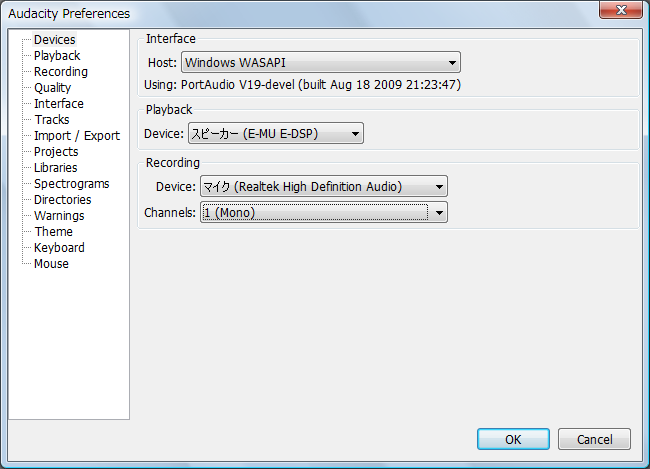Select the Quality category
This screenshot has height=469, width=650.
pyautogui.click(x=52, y=88)
